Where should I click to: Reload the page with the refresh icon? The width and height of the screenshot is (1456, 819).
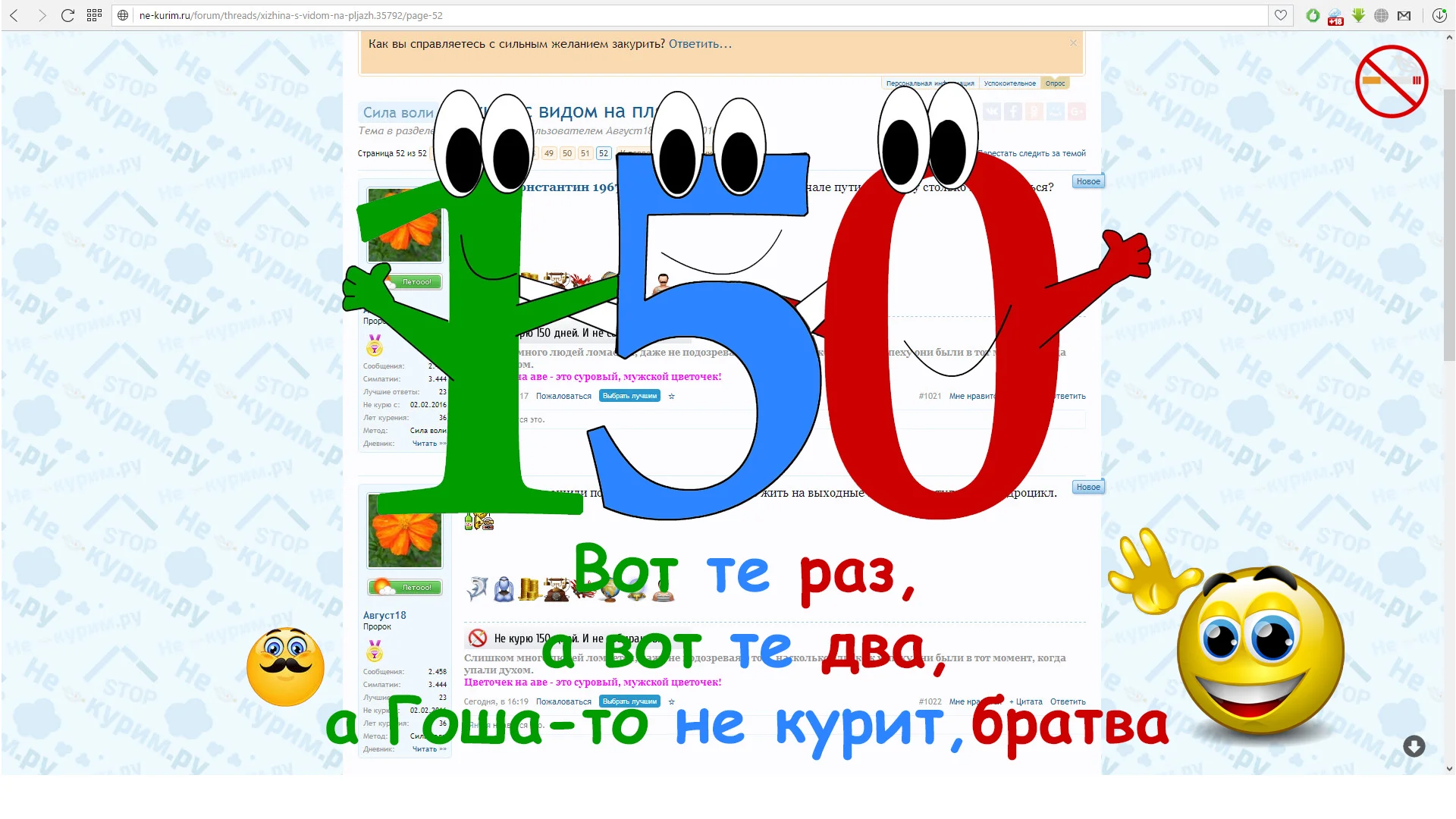tap(67, 14)
